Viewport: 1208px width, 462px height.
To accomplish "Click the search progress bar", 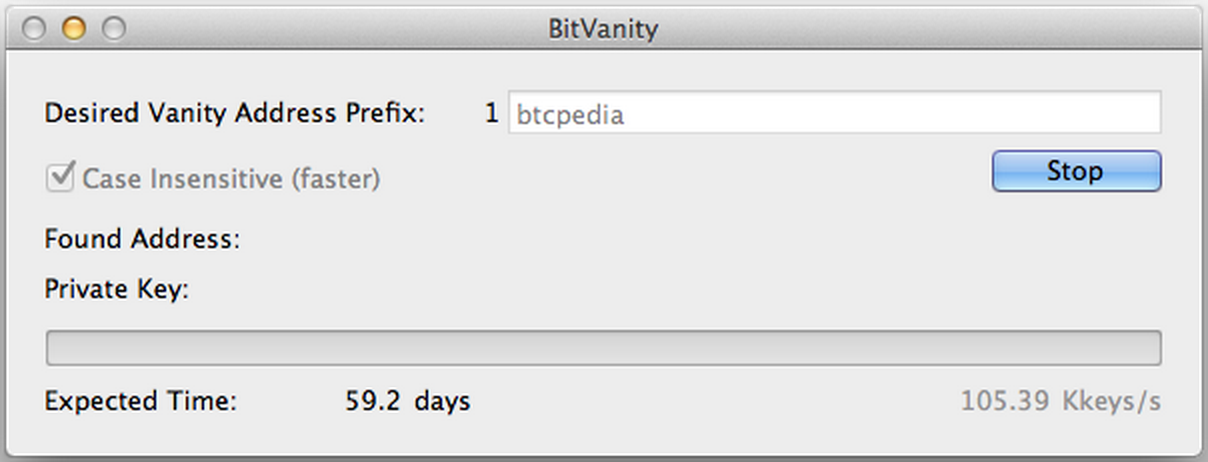I will tap(603, 348).
